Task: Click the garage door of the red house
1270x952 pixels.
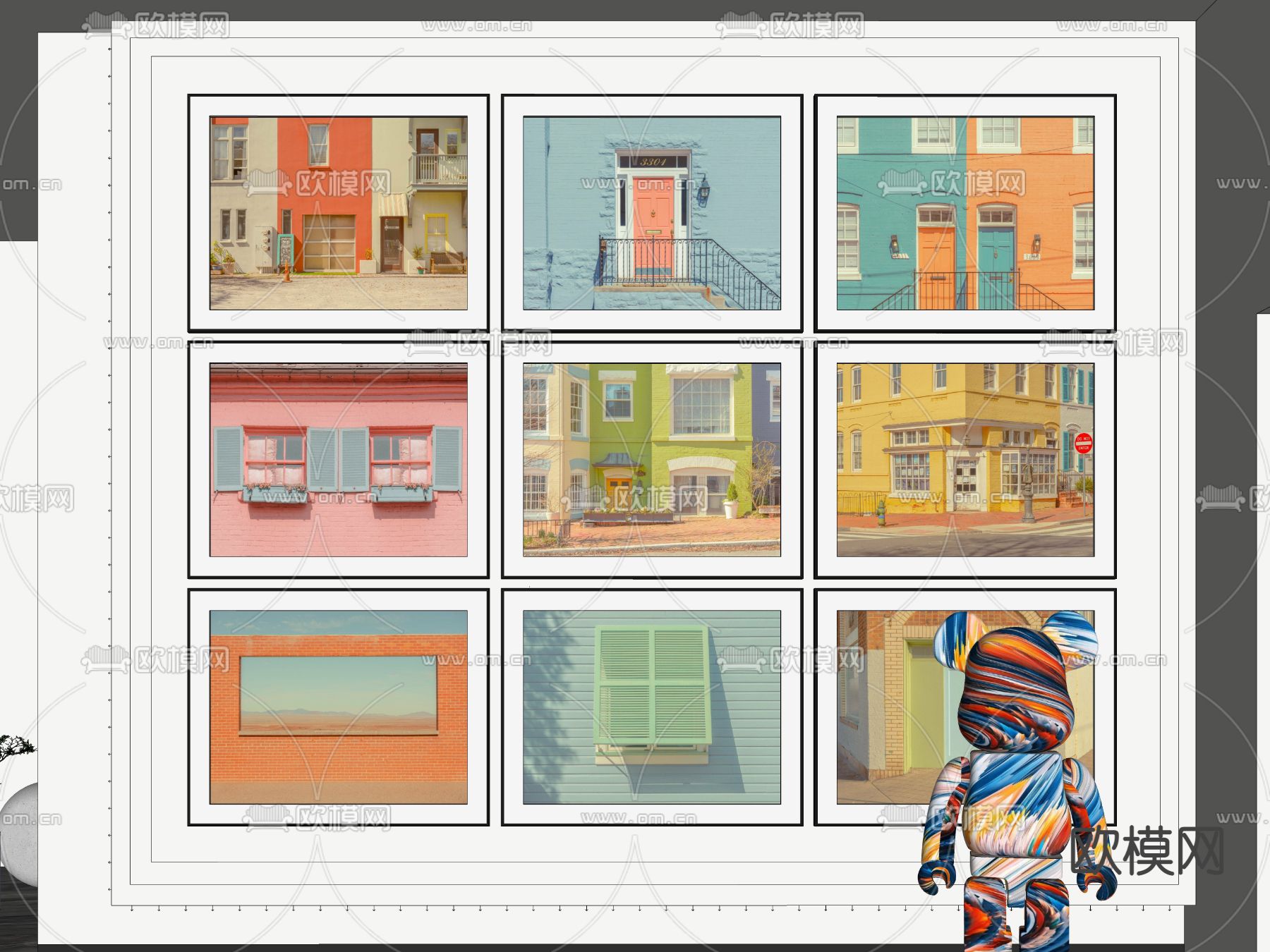Action: [x=329, y=243]
